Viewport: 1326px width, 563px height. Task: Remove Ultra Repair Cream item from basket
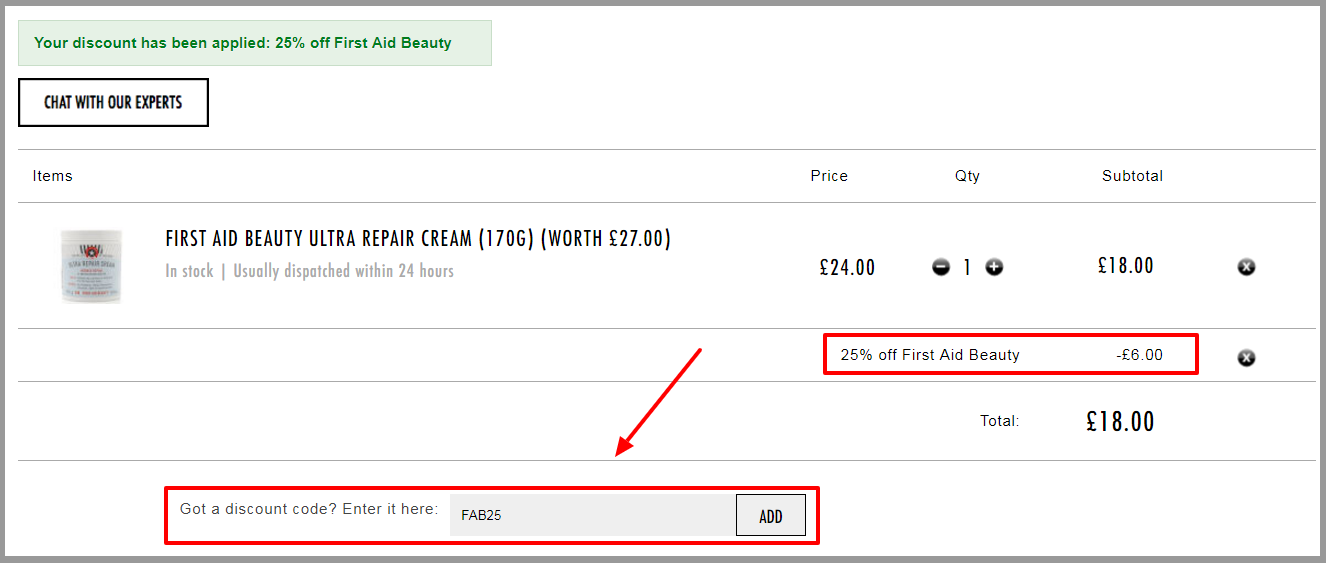pos(1246,267)
